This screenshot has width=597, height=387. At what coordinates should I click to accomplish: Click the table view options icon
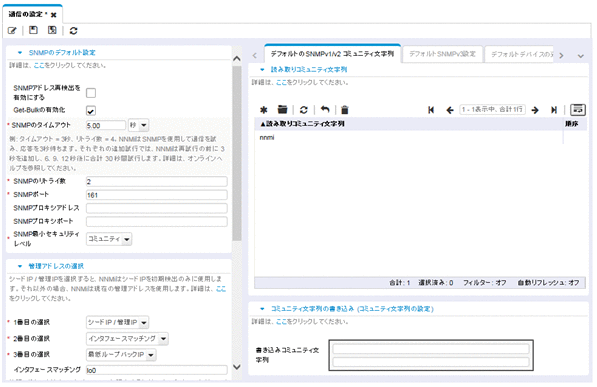[578, 109]
